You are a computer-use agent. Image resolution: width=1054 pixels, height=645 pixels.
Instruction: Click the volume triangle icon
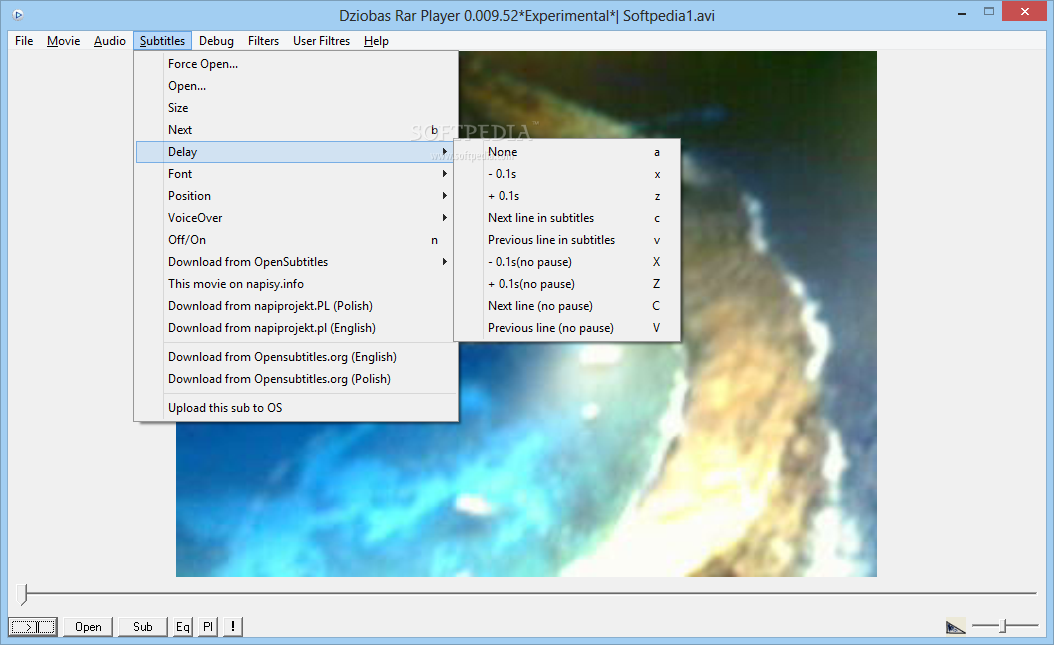(x=955, y=627)
